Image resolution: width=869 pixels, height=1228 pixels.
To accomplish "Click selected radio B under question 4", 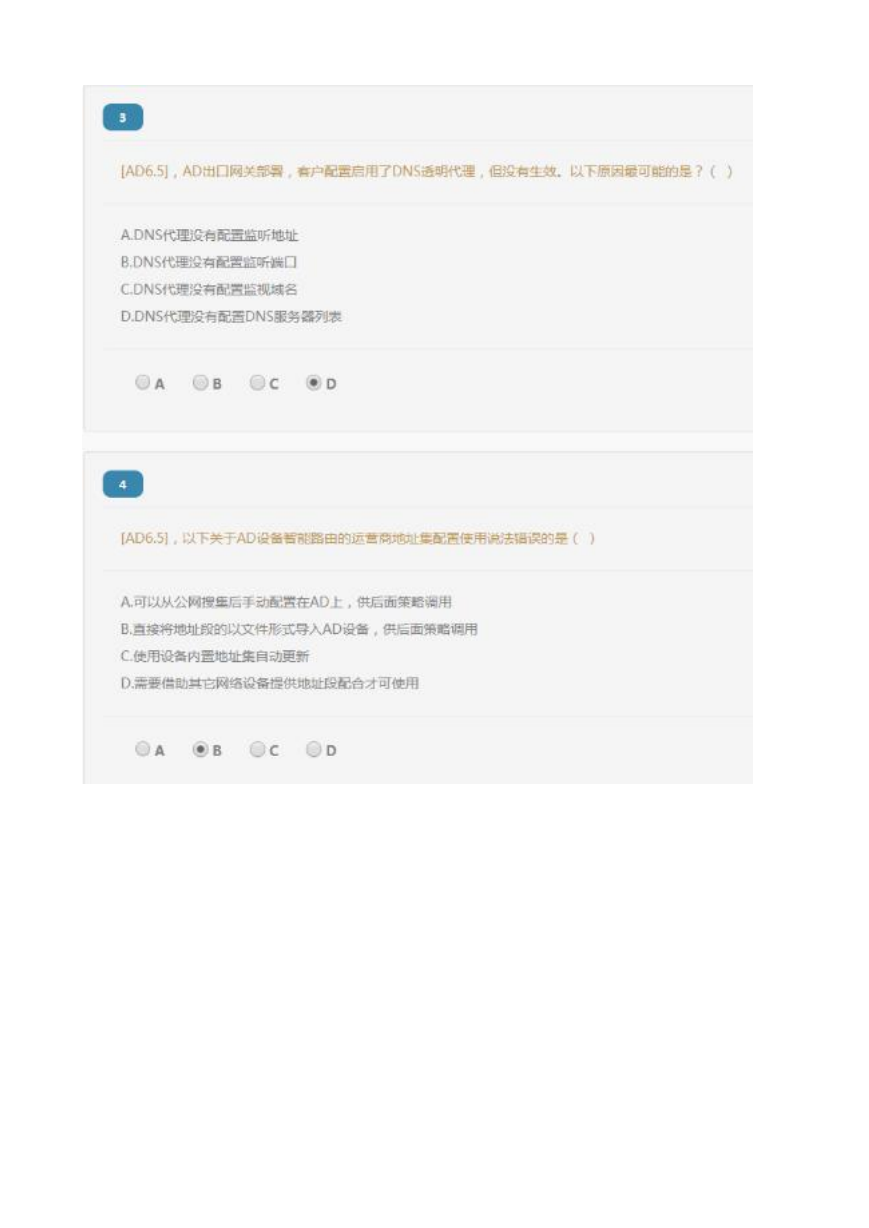I will pos(200,749).
